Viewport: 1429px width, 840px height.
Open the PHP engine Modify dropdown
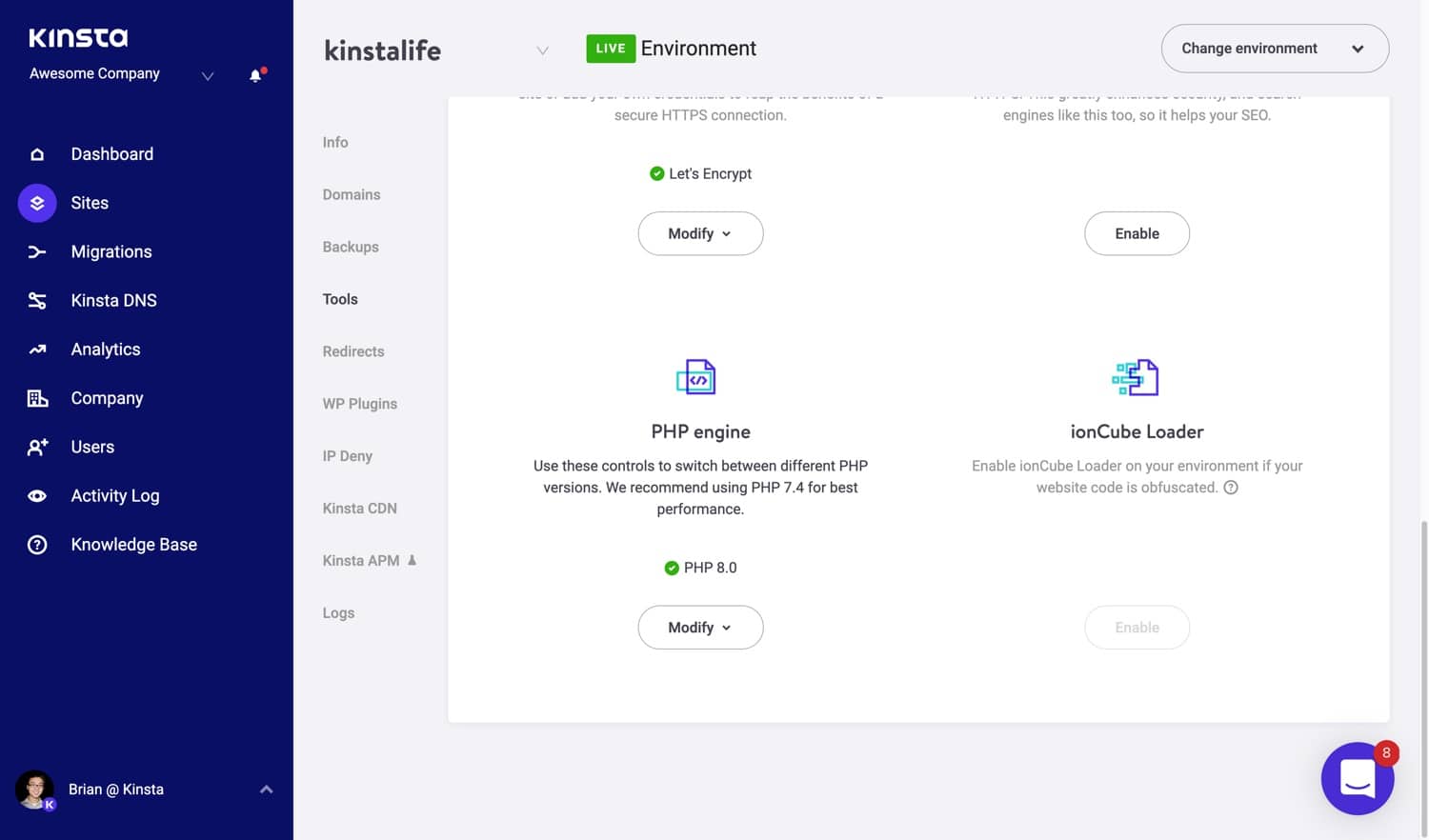click(x=700, y=627)
